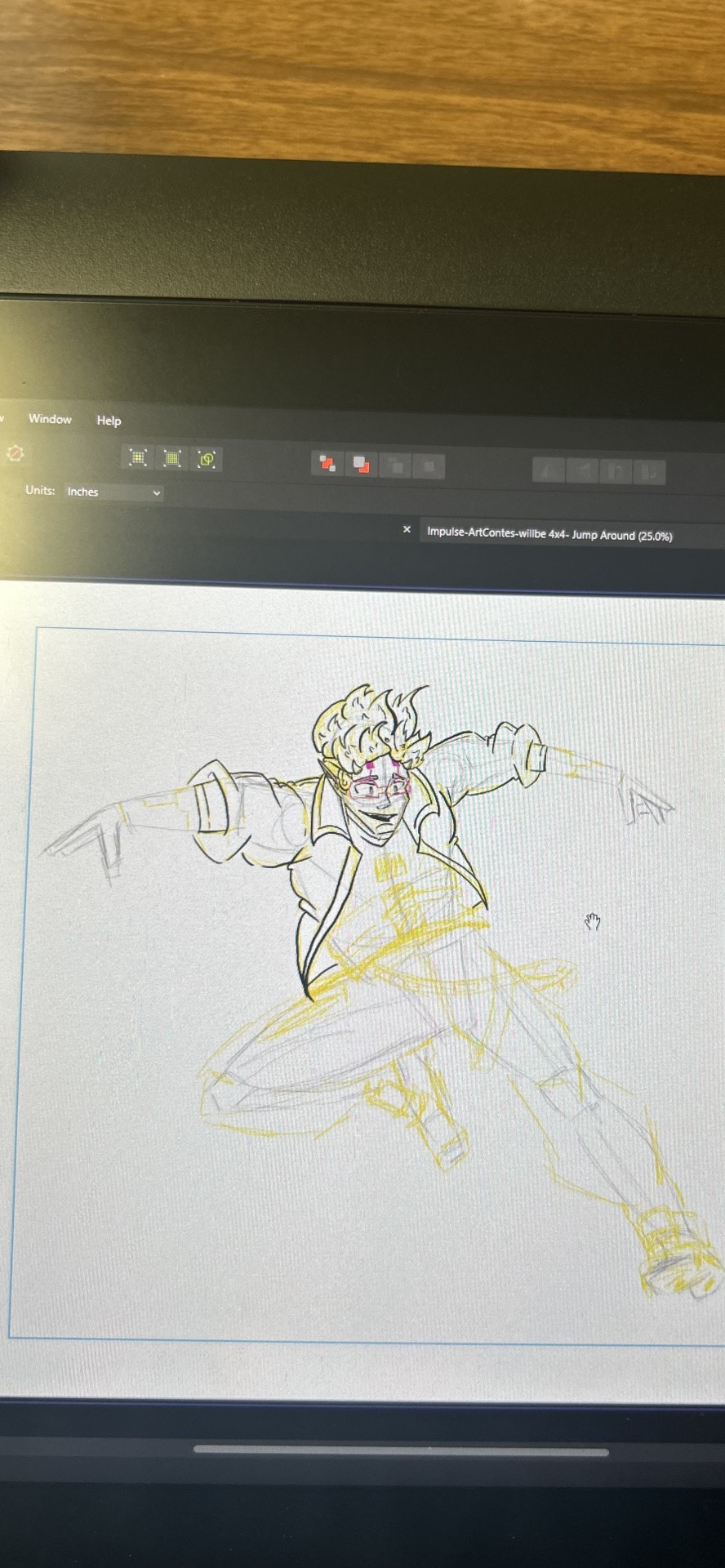Click the dimmed Rotate Counter-clockwise icon
This screenshot has width=725, height=1568.
[617, 472]
